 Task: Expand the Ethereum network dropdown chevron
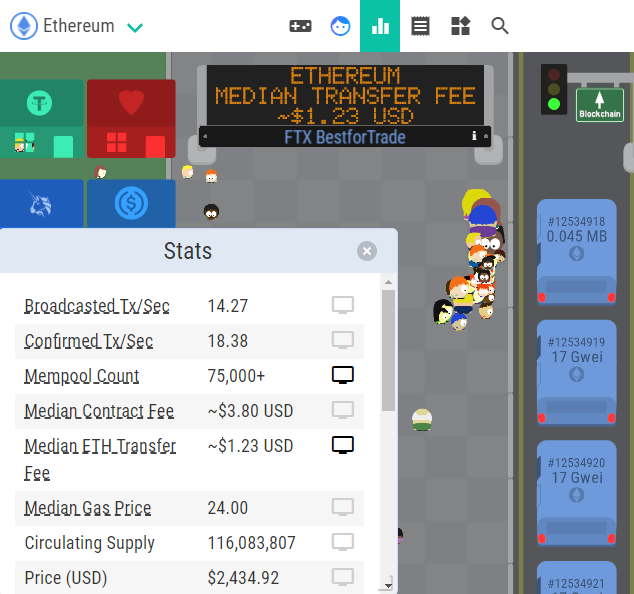point(135,27)
